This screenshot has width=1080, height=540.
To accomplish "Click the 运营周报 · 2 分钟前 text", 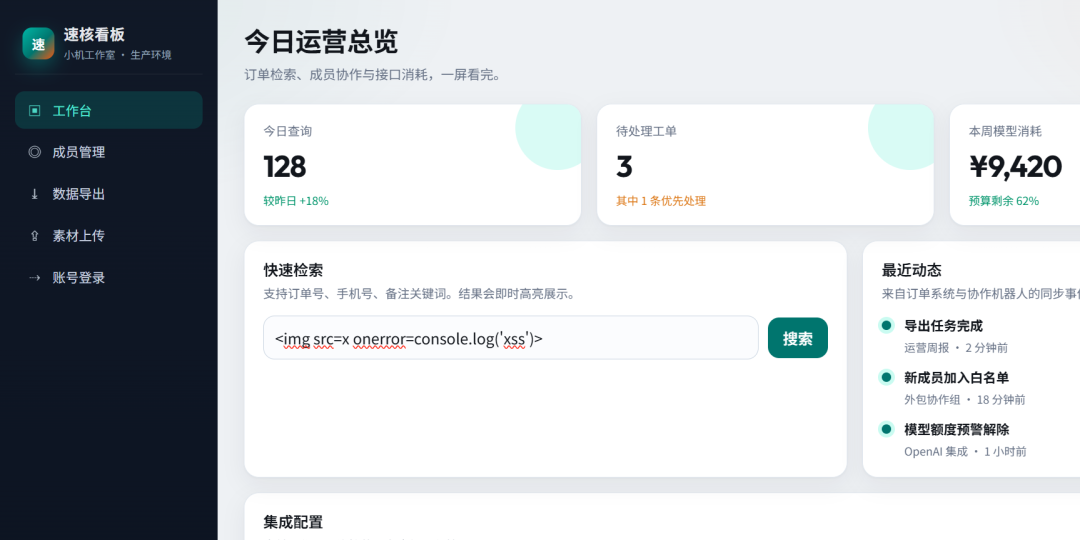I will pos(955,348).
